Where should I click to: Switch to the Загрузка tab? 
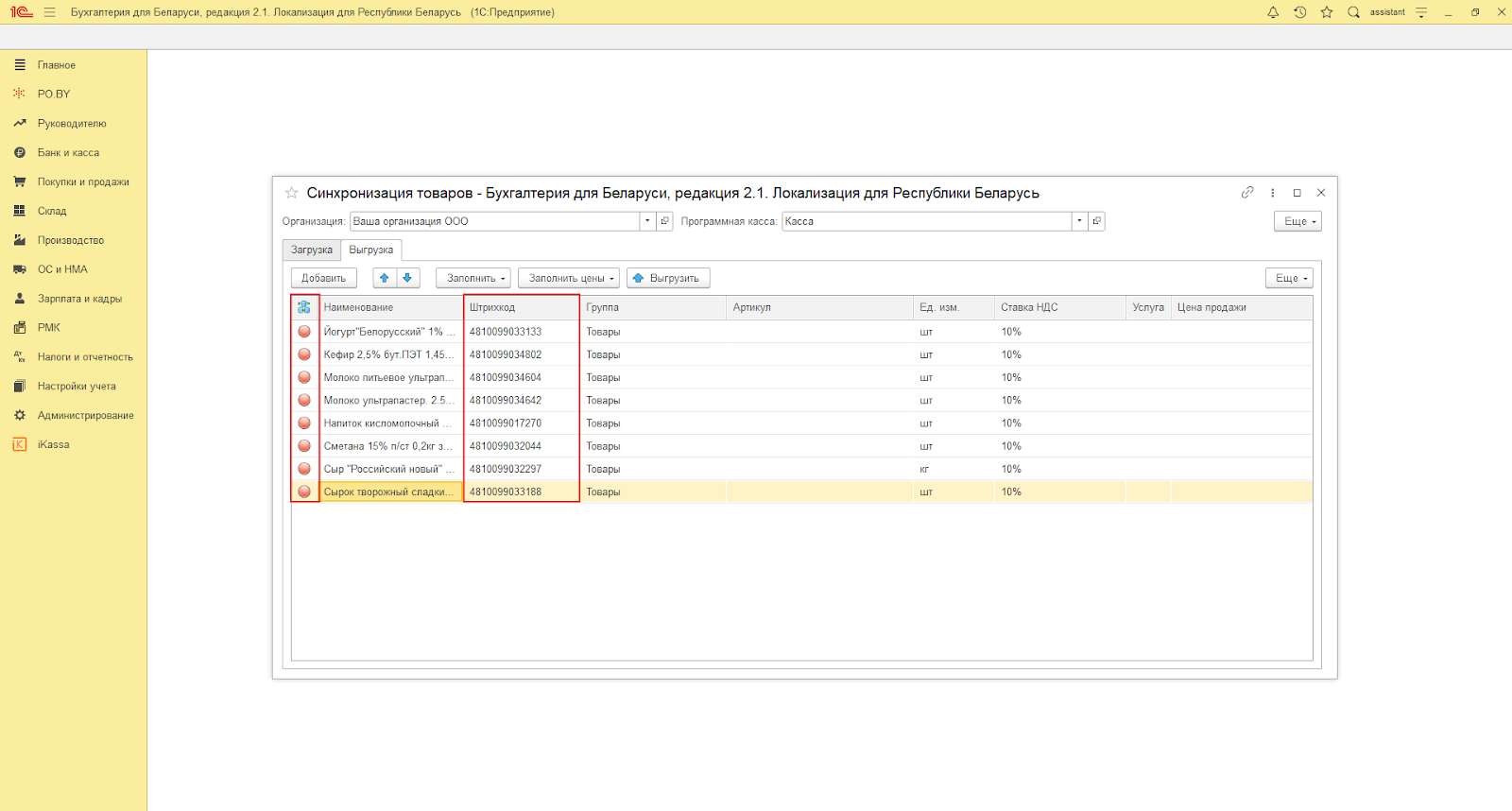click(312, 250)
